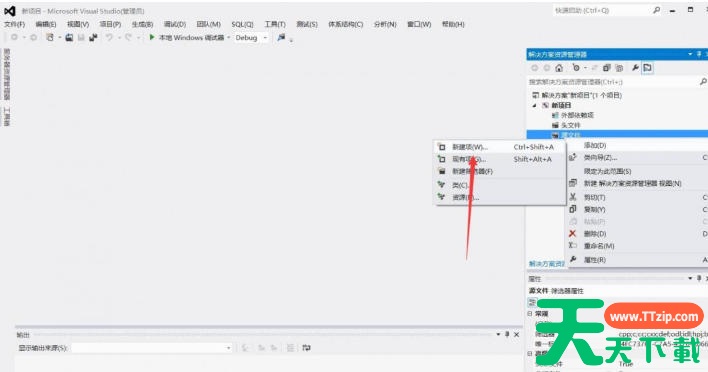Screen dimensions: 708x372
Task: Toggle show all files in Solution Explorer
Action: pyautogui.click(x=619, y=68)
